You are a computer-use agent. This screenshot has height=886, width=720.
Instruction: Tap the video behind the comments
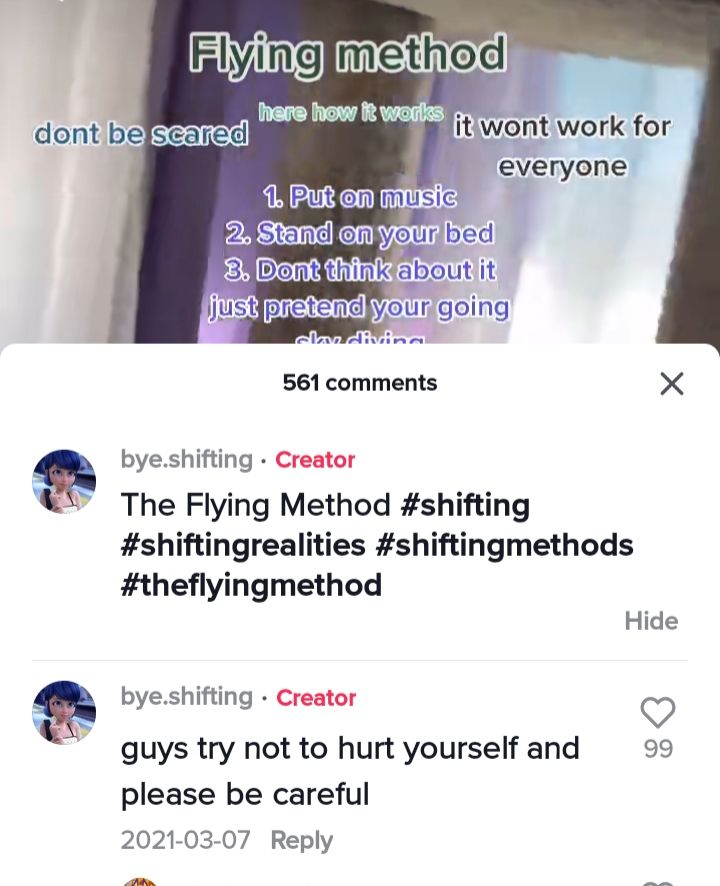(x=360, y=170)
